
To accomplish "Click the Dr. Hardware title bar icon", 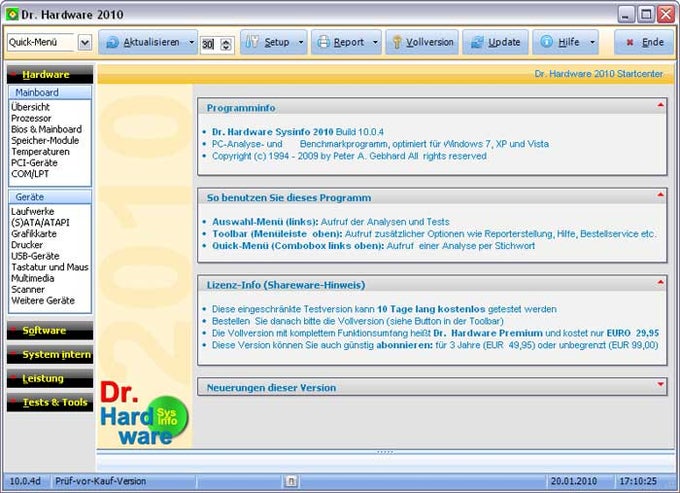I will (12, 14).
